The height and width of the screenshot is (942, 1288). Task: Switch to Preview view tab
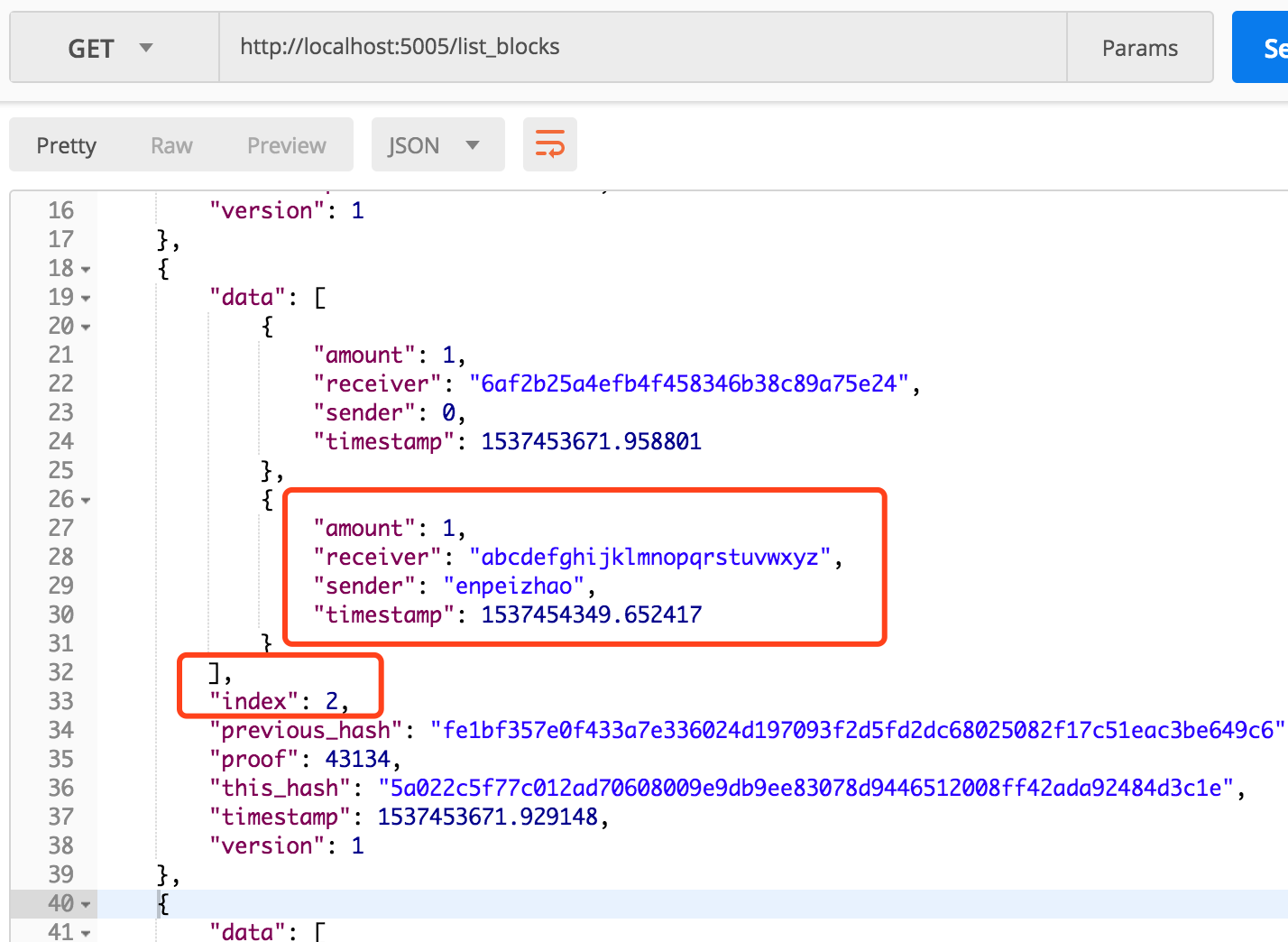coord(287,145)
